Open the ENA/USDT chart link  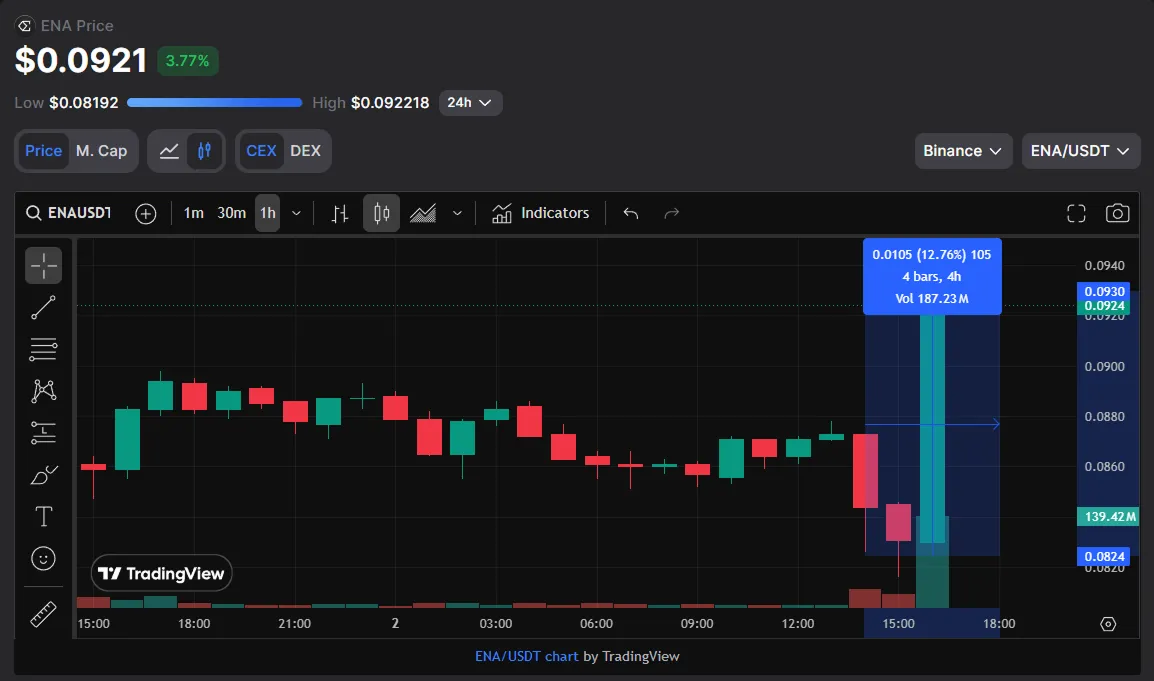526,656
